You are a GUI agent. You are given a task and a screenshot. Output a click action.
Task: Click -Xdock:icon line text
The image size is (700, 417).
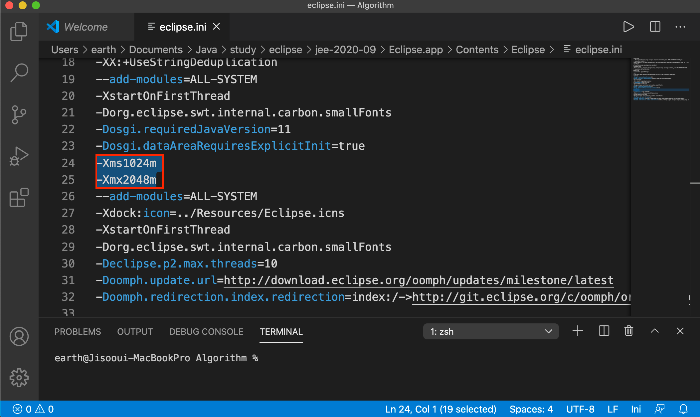pyautogui.click(x=220, y=213)
